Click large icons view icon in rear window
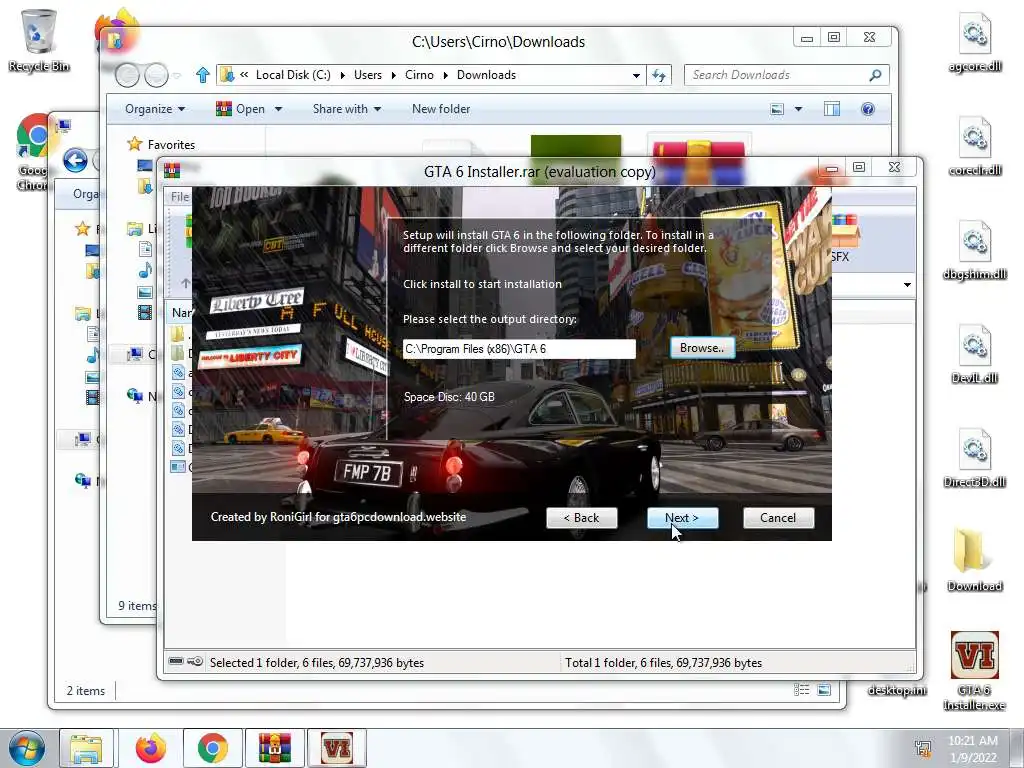This screenshot has height=768, width=1024. pos(824,690)
